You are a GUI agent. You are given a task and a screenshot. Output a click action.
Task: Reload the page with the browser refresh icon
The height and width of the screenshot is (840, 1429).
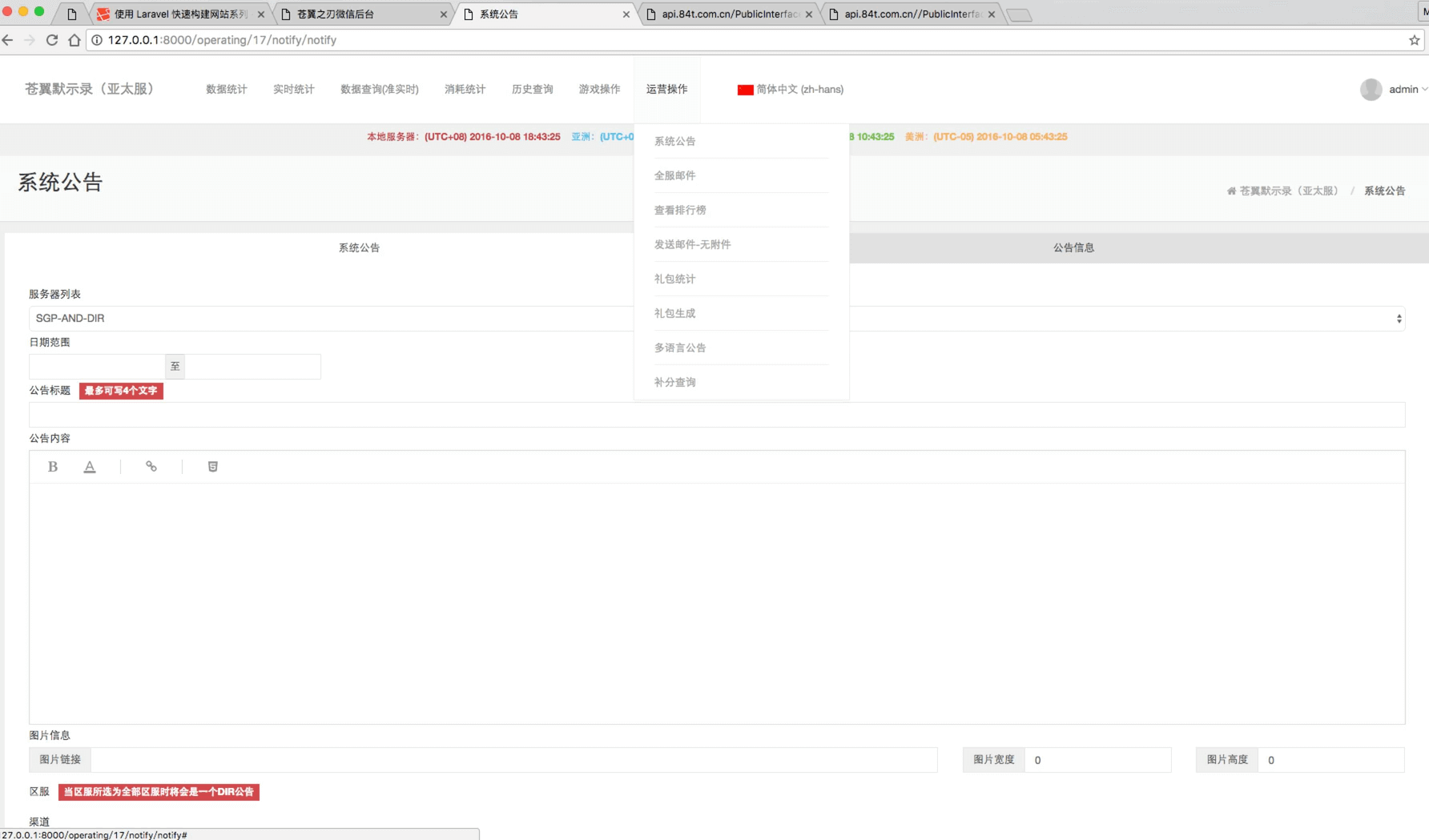52,40
